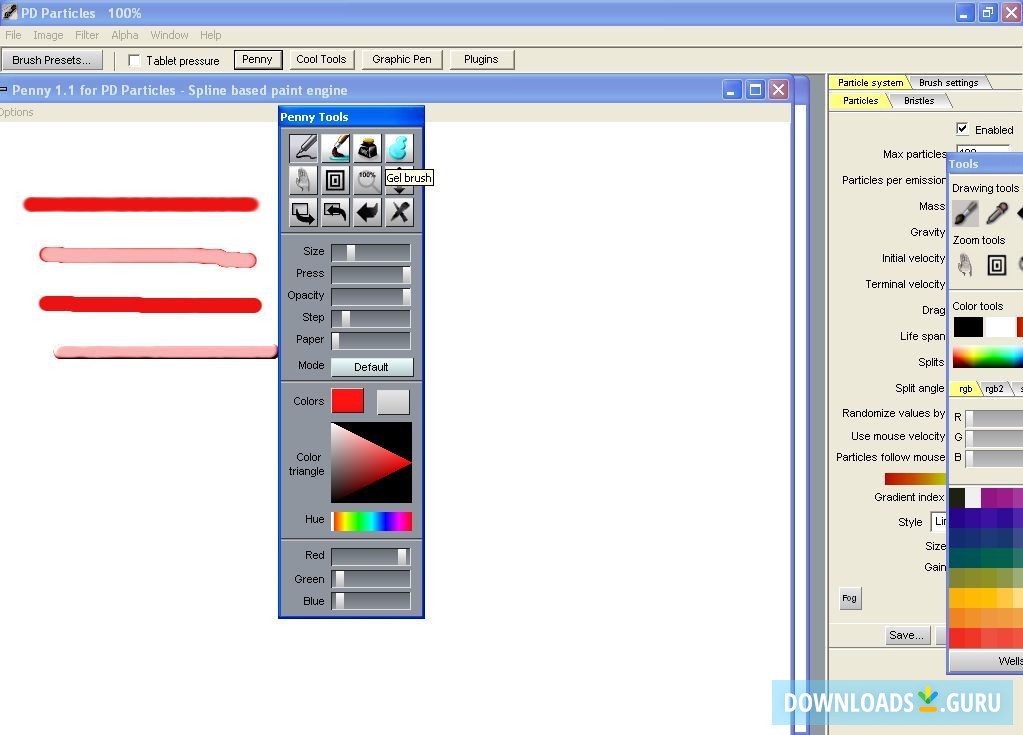Click the X clear icon in Penny Tools
This screenshot has width=1023, height=735.
tap(399, 212)
